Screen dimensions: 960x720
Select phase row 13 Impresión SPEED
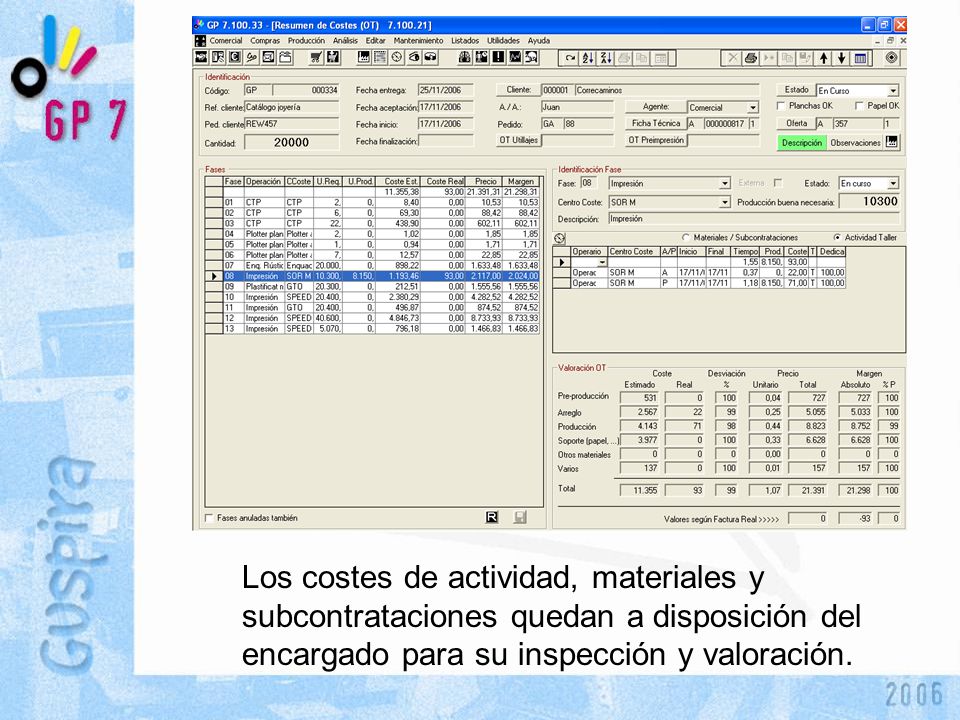[x=372, y=329]
